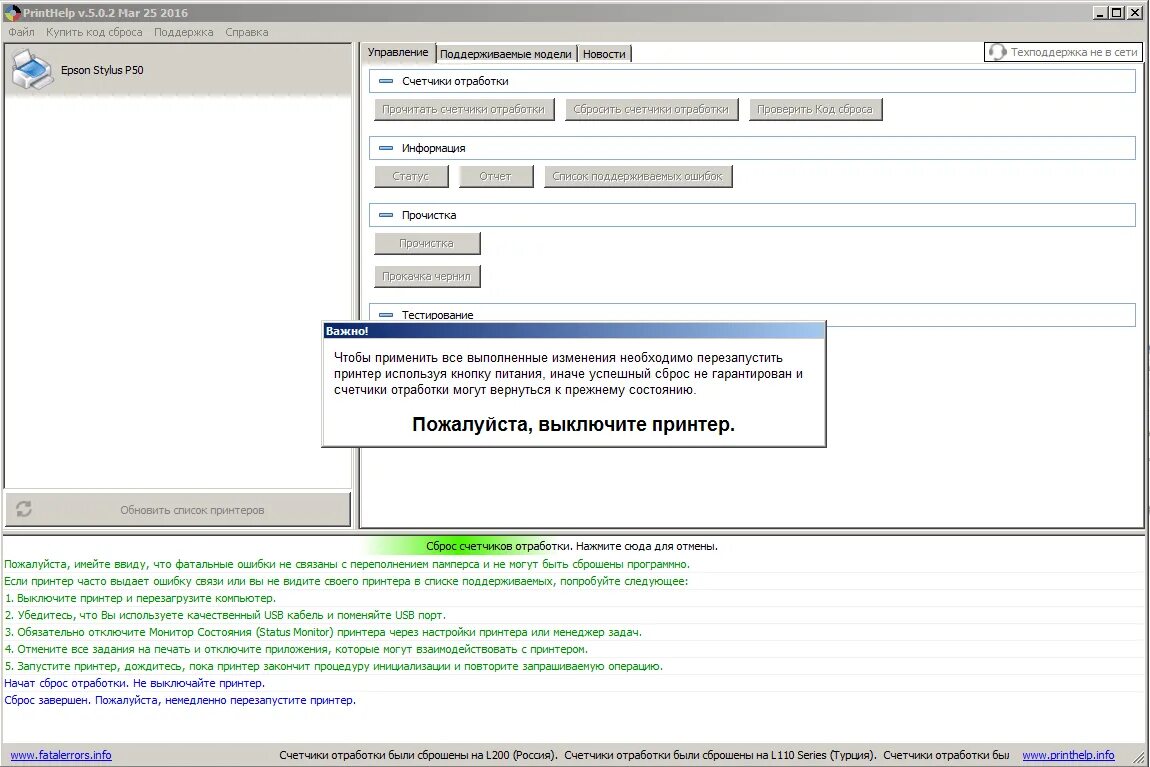
Task: Click log line about USB кабель
Action: pos(225,615)
